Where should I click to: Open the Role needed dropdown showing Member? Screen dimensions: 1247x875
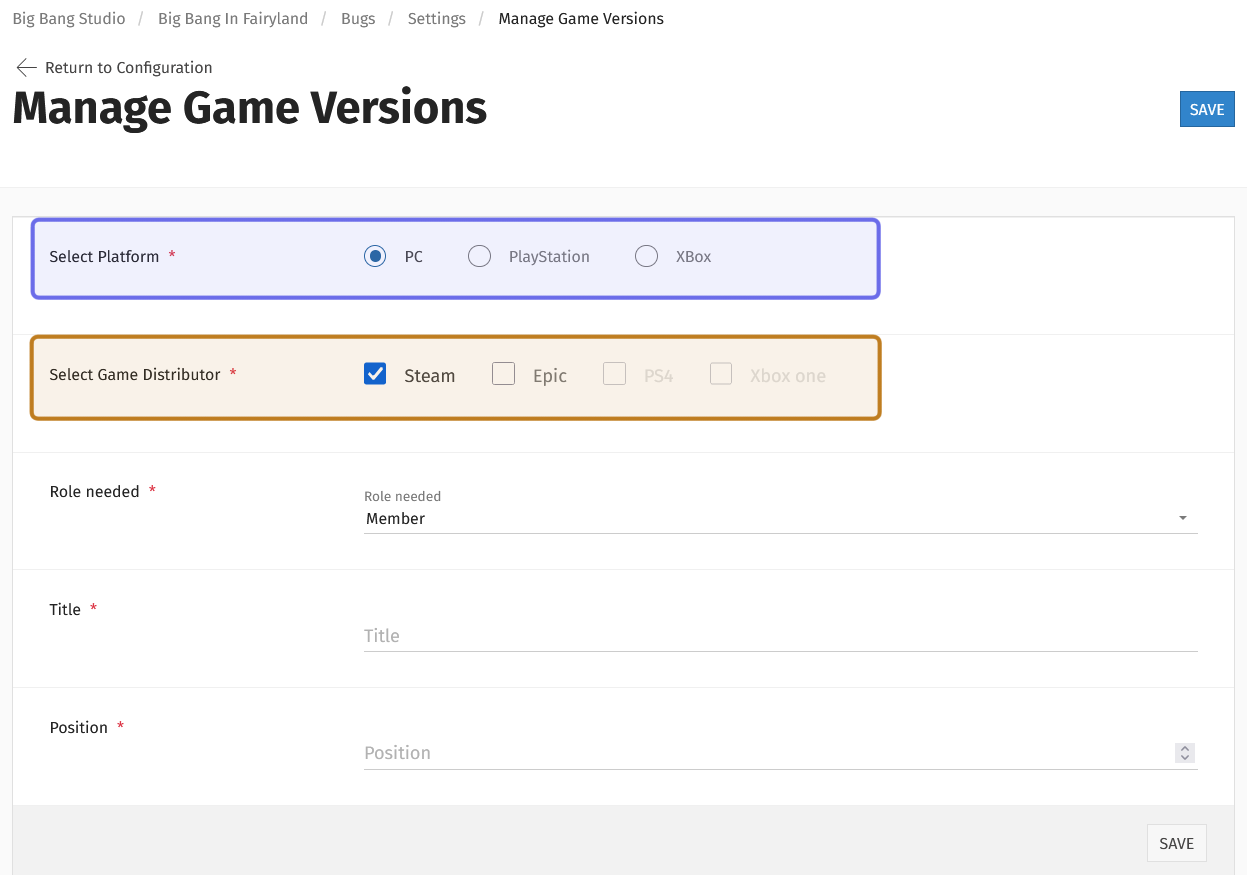point(781,518)
